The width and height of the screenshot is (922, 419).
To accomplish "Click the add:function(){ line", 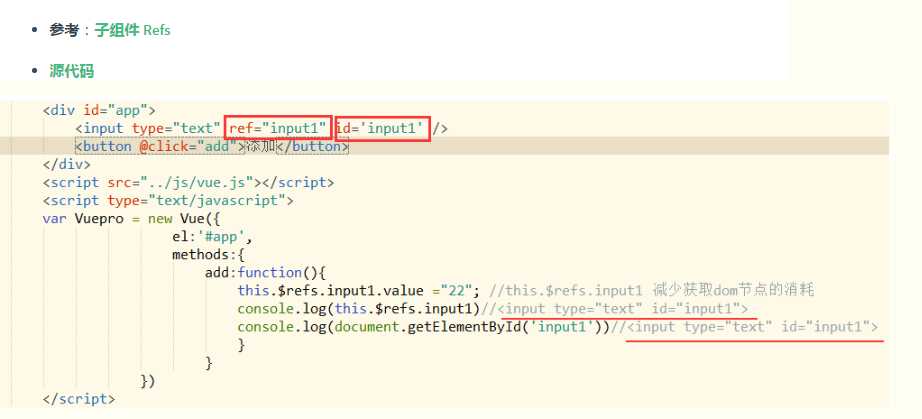I will pyautogui.click(x=265, y=273).
